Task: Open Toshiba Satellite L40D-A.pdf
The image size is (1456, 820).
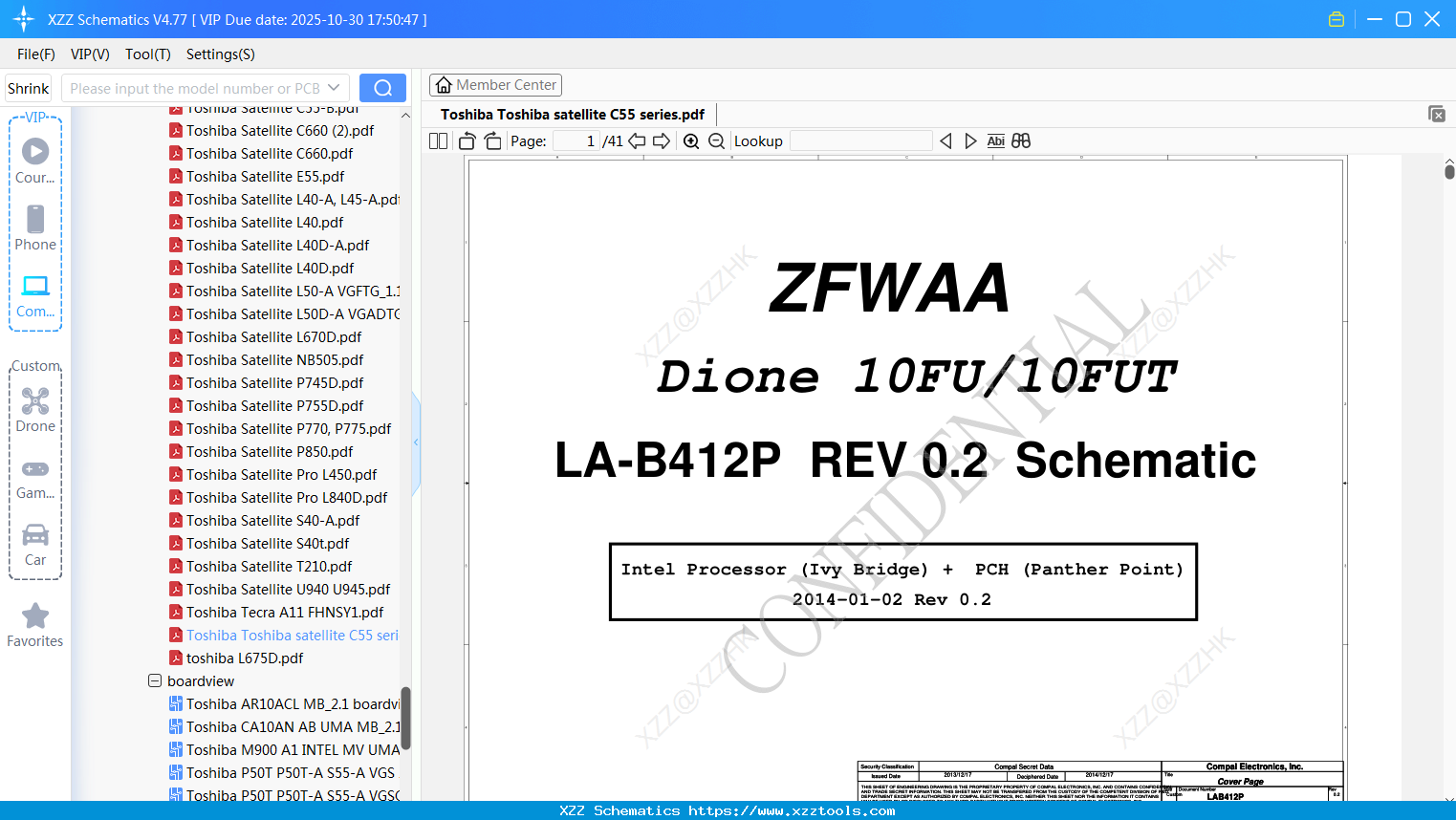Action: (x=269, y=246)
